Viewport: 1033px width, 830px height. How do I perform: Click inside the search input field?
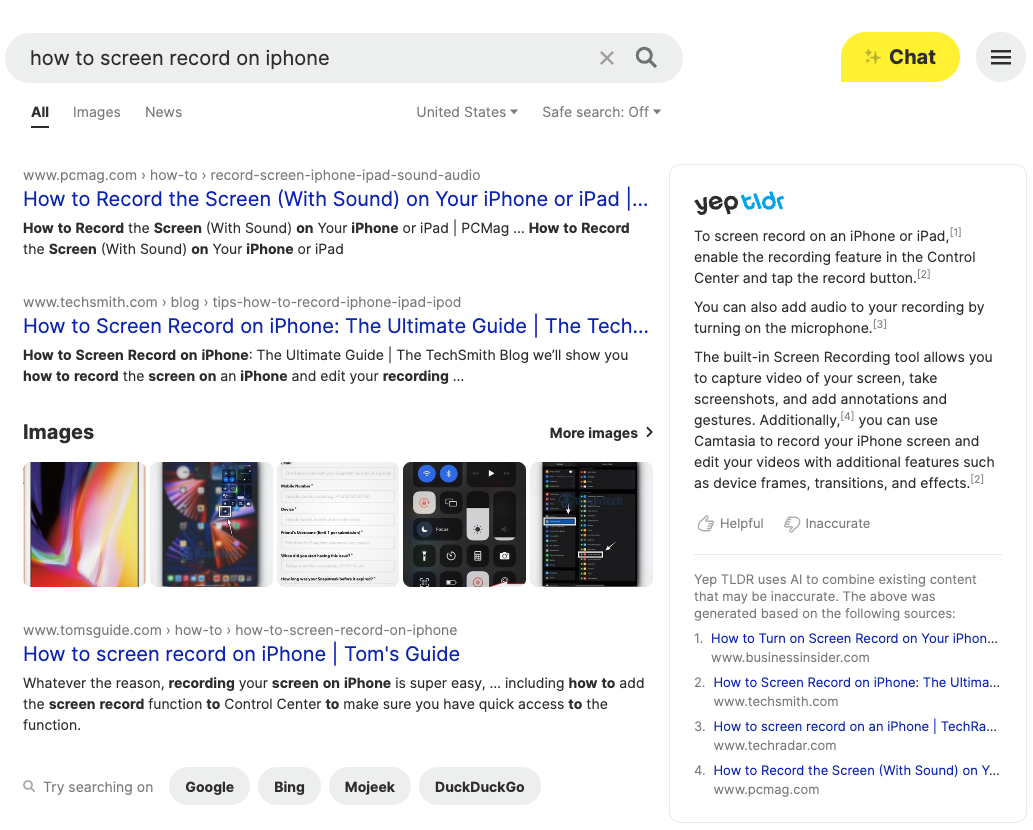coord(310,58)
